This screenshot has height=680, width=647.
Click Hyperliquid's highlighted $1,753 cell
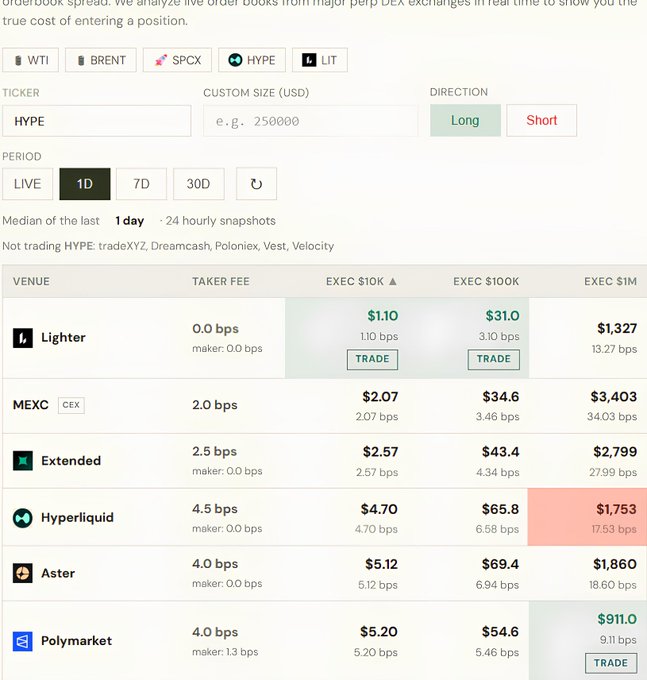(587, 517)
